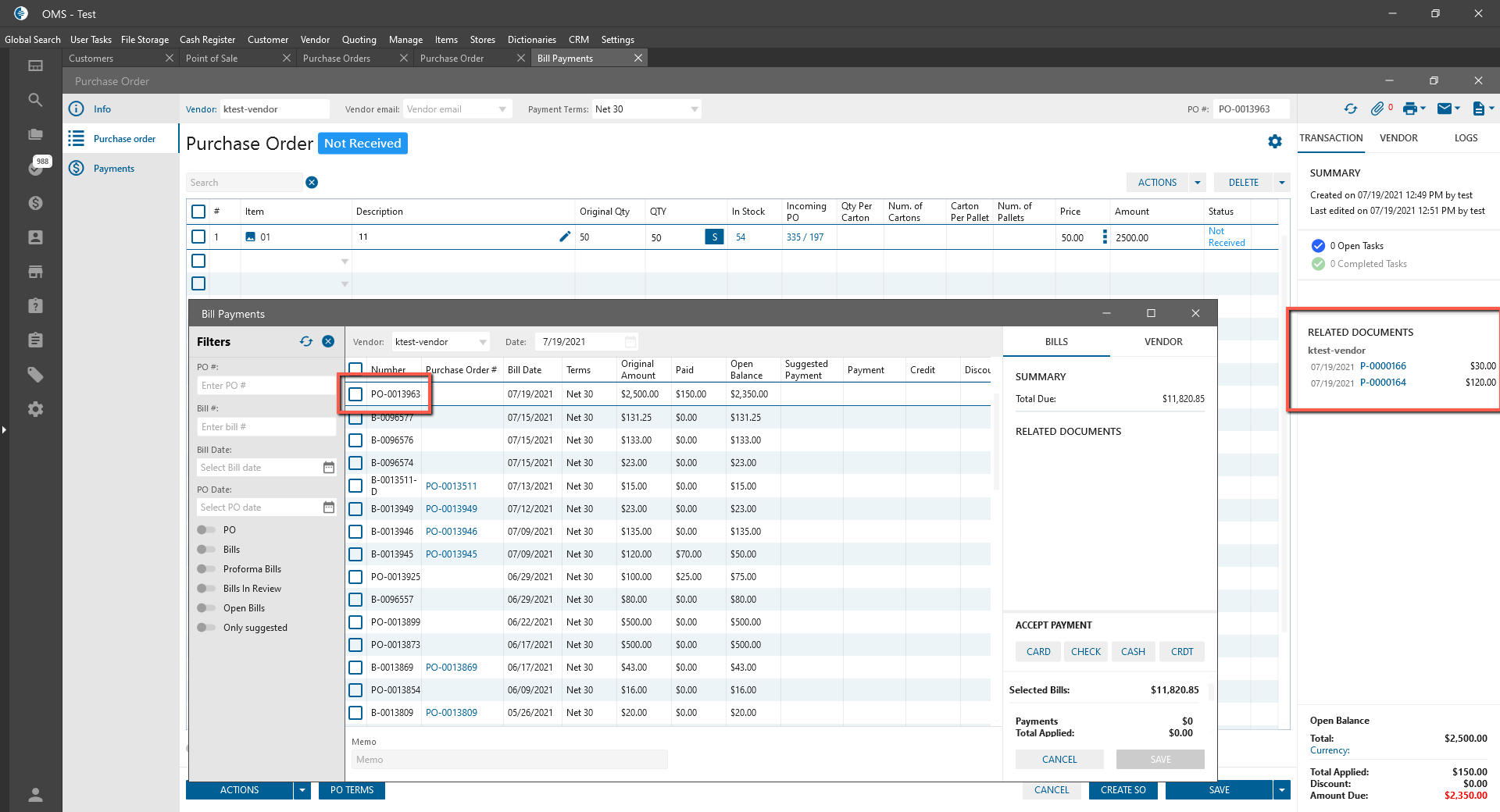Check the box for bill PO-0013963
The image size is (1500, 812).
pyautogui.click(x=355, y=394)
